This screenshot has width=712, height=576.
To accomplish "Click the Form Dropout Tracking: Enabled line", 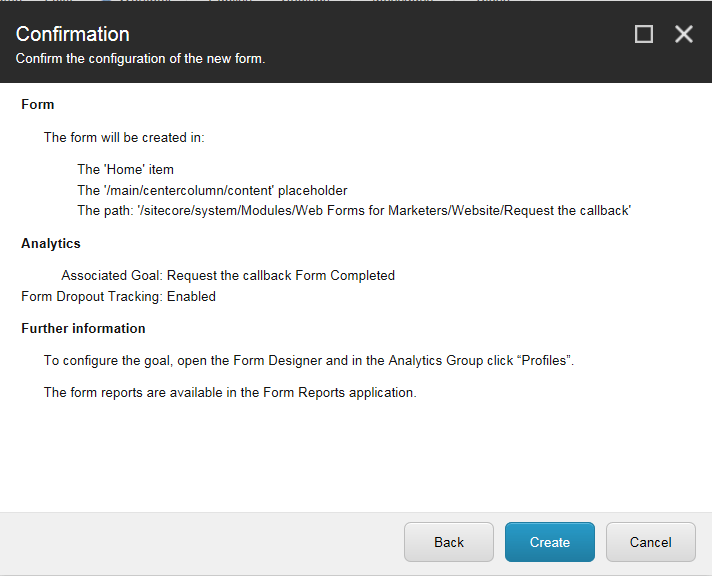I will [118, 296].
